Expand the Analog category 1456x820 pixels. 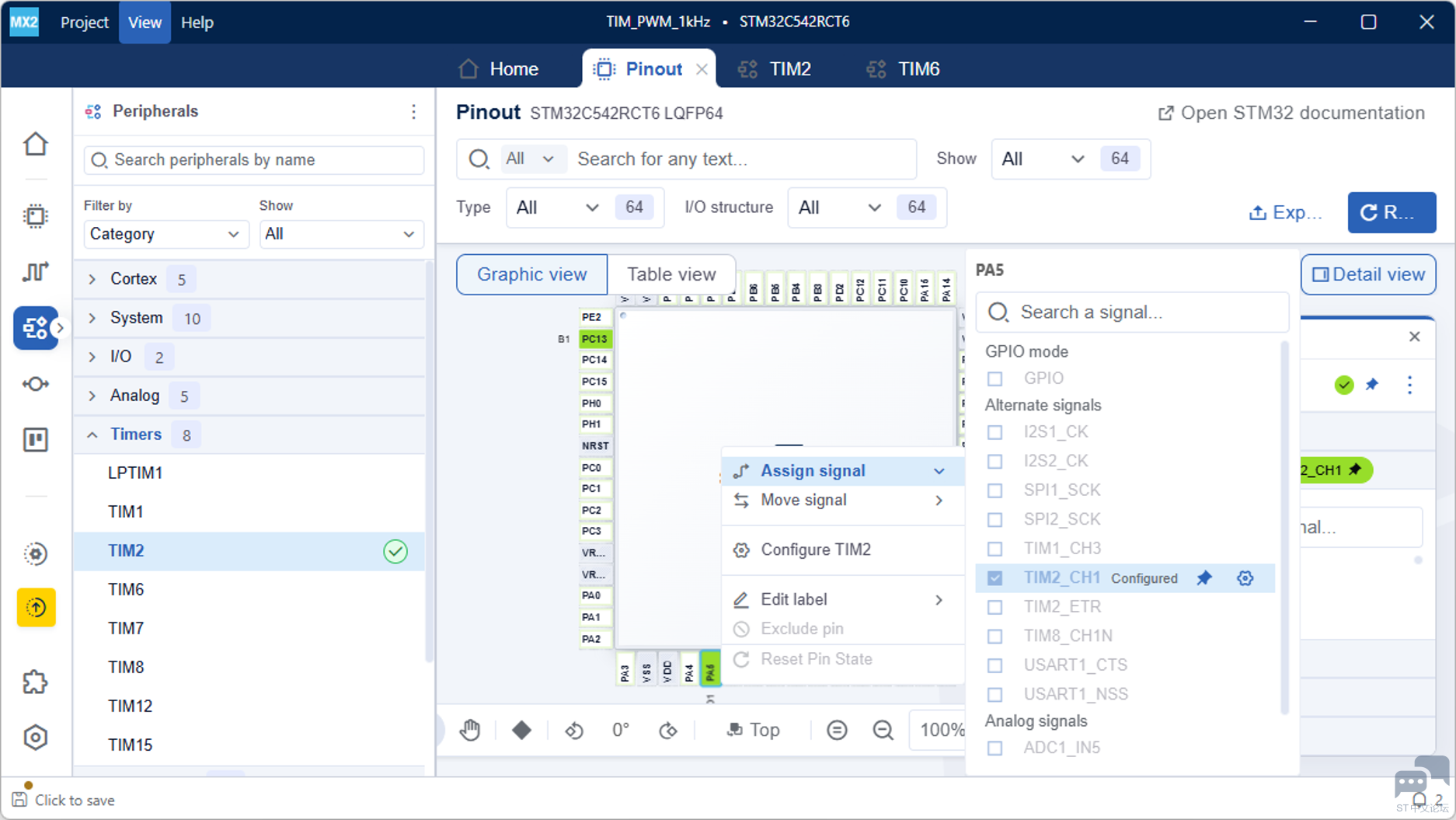click(92, 396)
